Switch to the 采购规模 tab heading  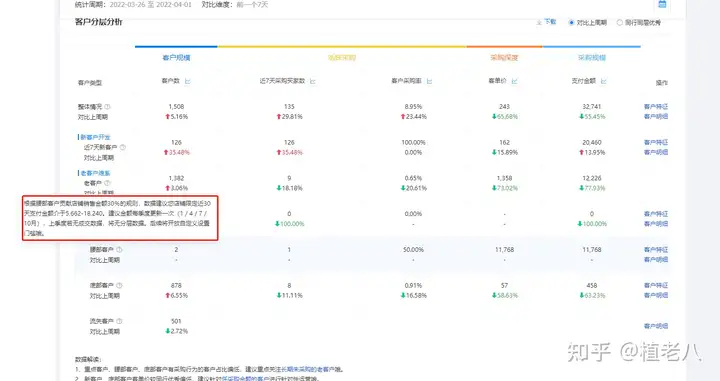point(592,57)
